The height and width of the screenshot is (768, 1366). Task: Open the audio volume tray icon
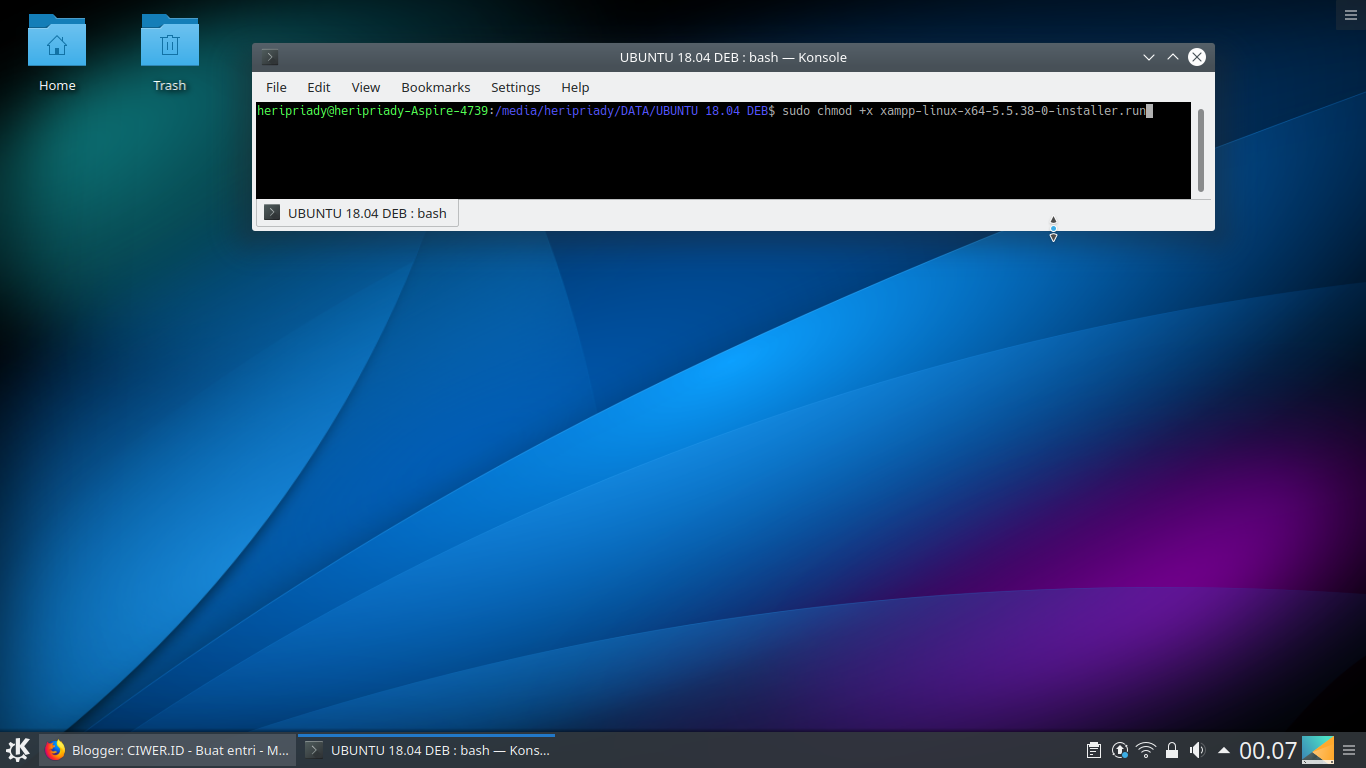tap(1197, 750)
